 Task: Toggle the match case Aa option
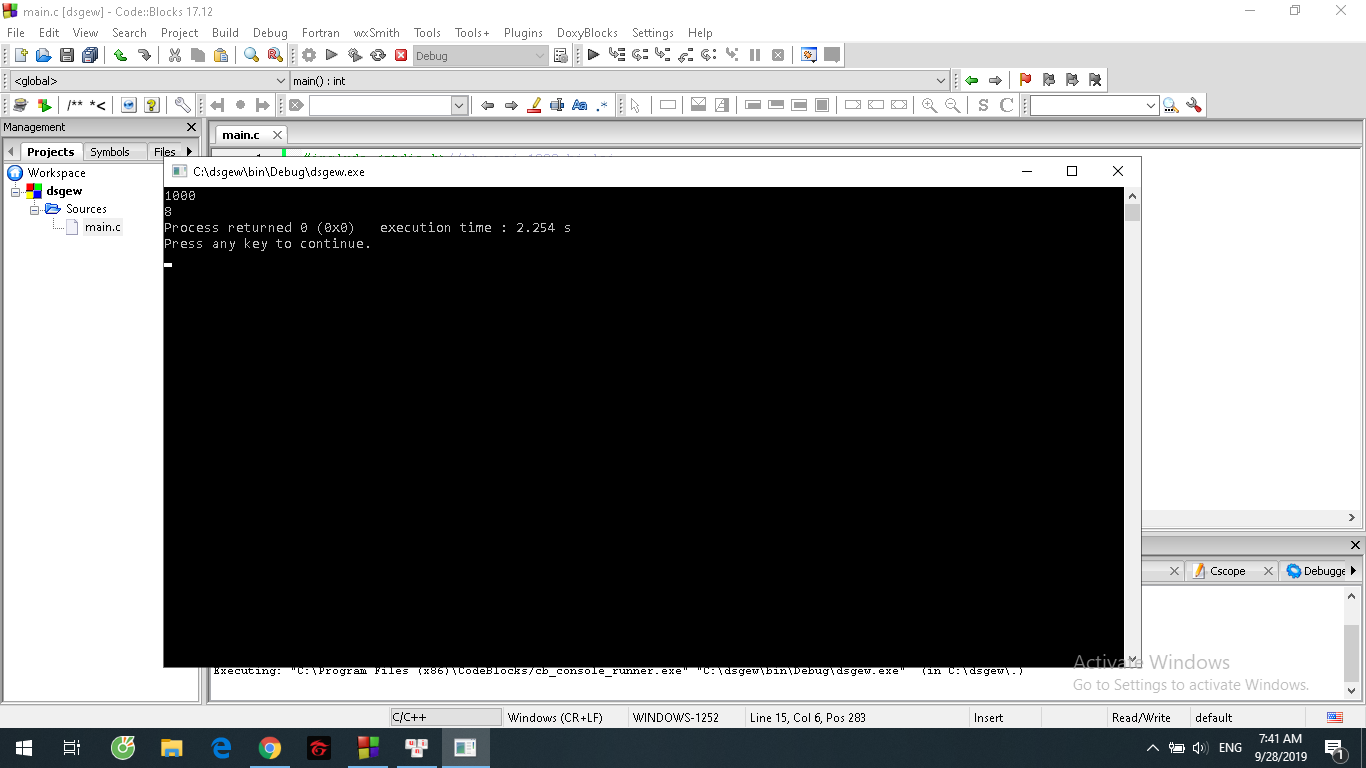(x=579, y=105)
